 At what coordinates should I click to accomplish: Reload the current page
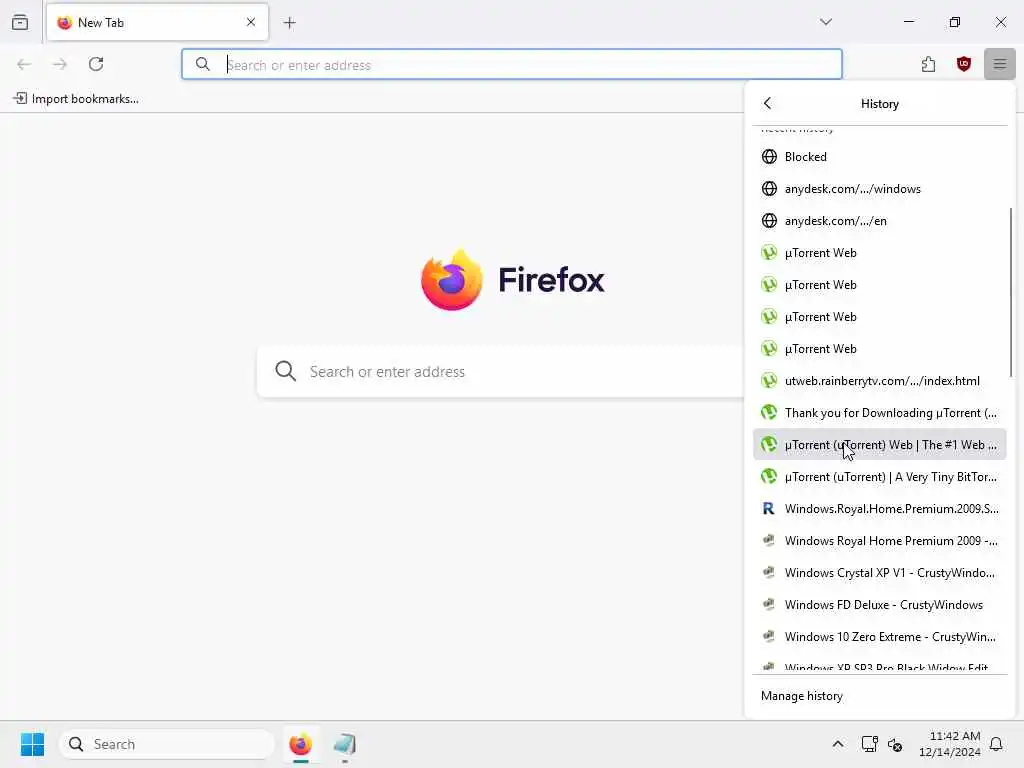(x=96, y=64)
